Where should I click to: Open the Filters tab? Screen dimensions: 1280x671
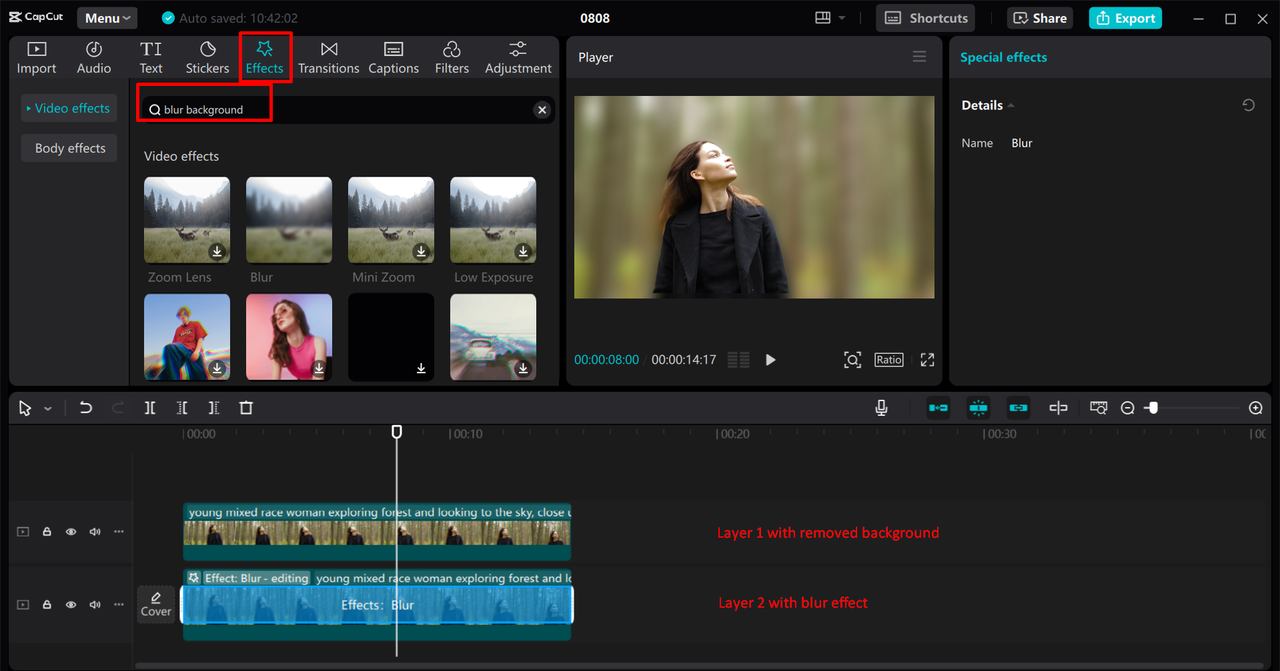click(x=452, y=58)
